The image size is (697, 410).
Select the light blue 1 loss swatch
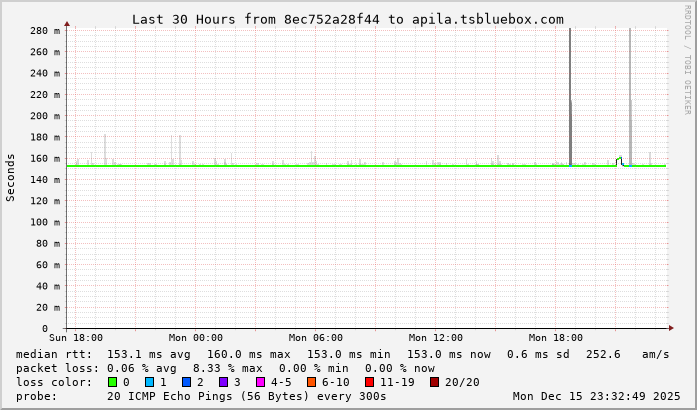[149, 382]
